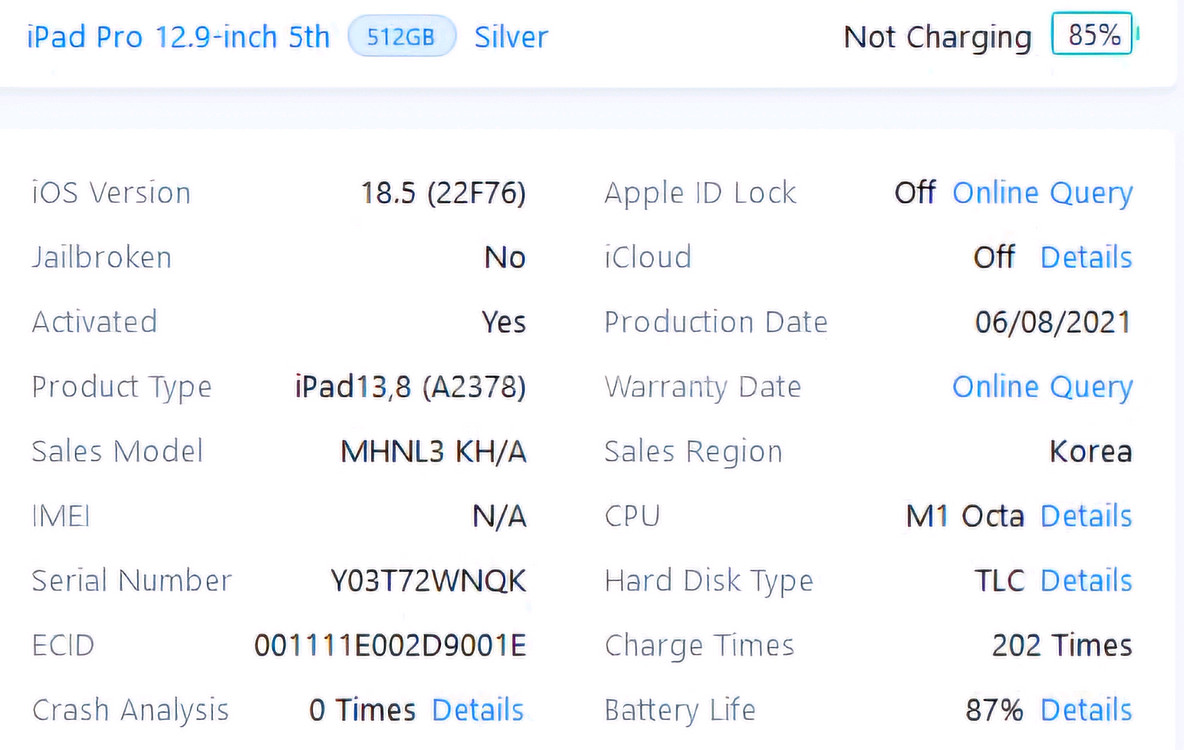Select the Sales Model MHNL3 KH/A value
The image size is (1184, 750).
click(x=433, y=452)
